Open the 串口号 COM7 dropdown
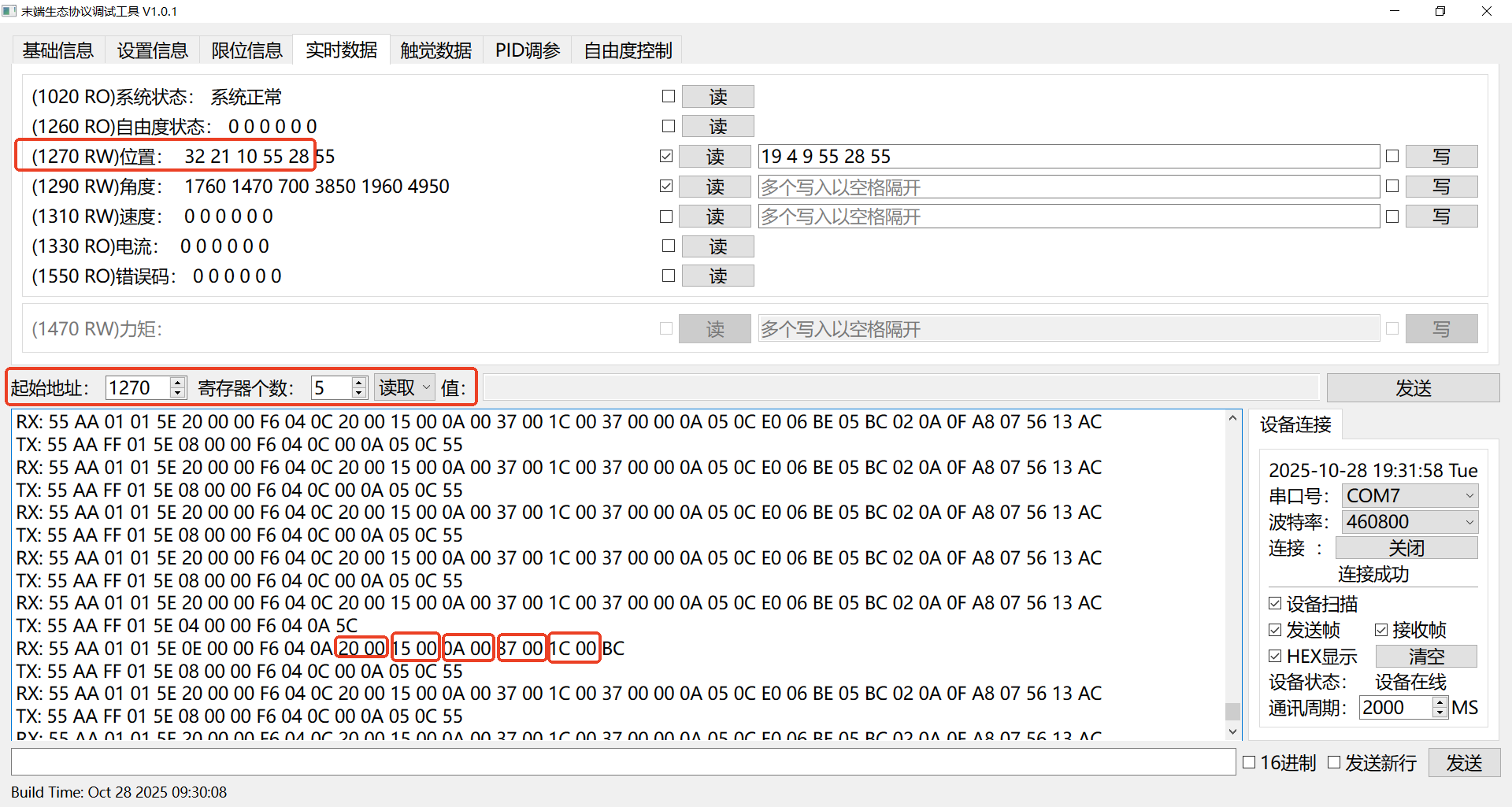This screenshot has height=807, width=1512. pos(1410,496)
